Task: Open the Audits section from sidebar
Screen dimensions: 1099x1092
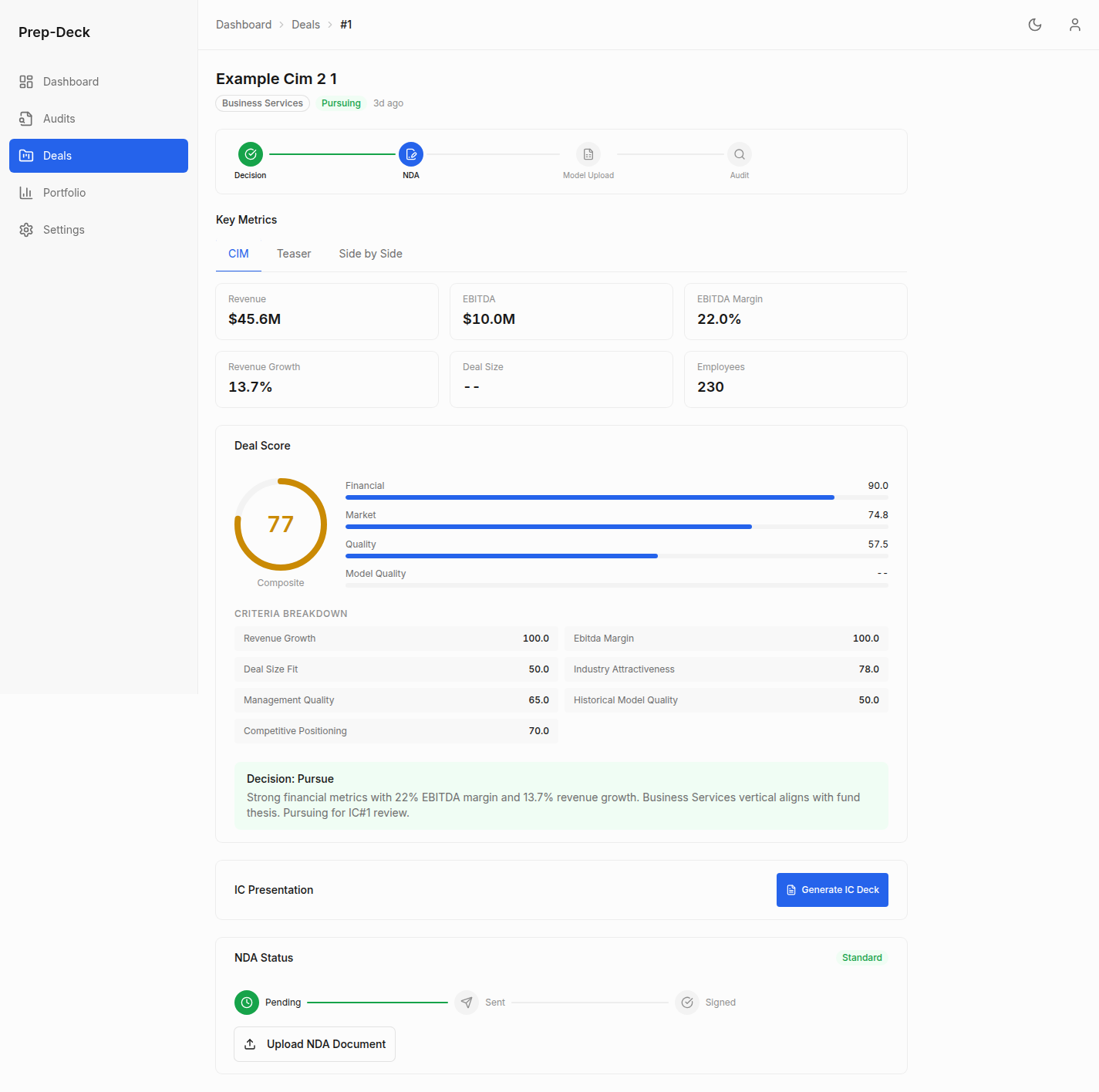Action: (x=26, y=118)
